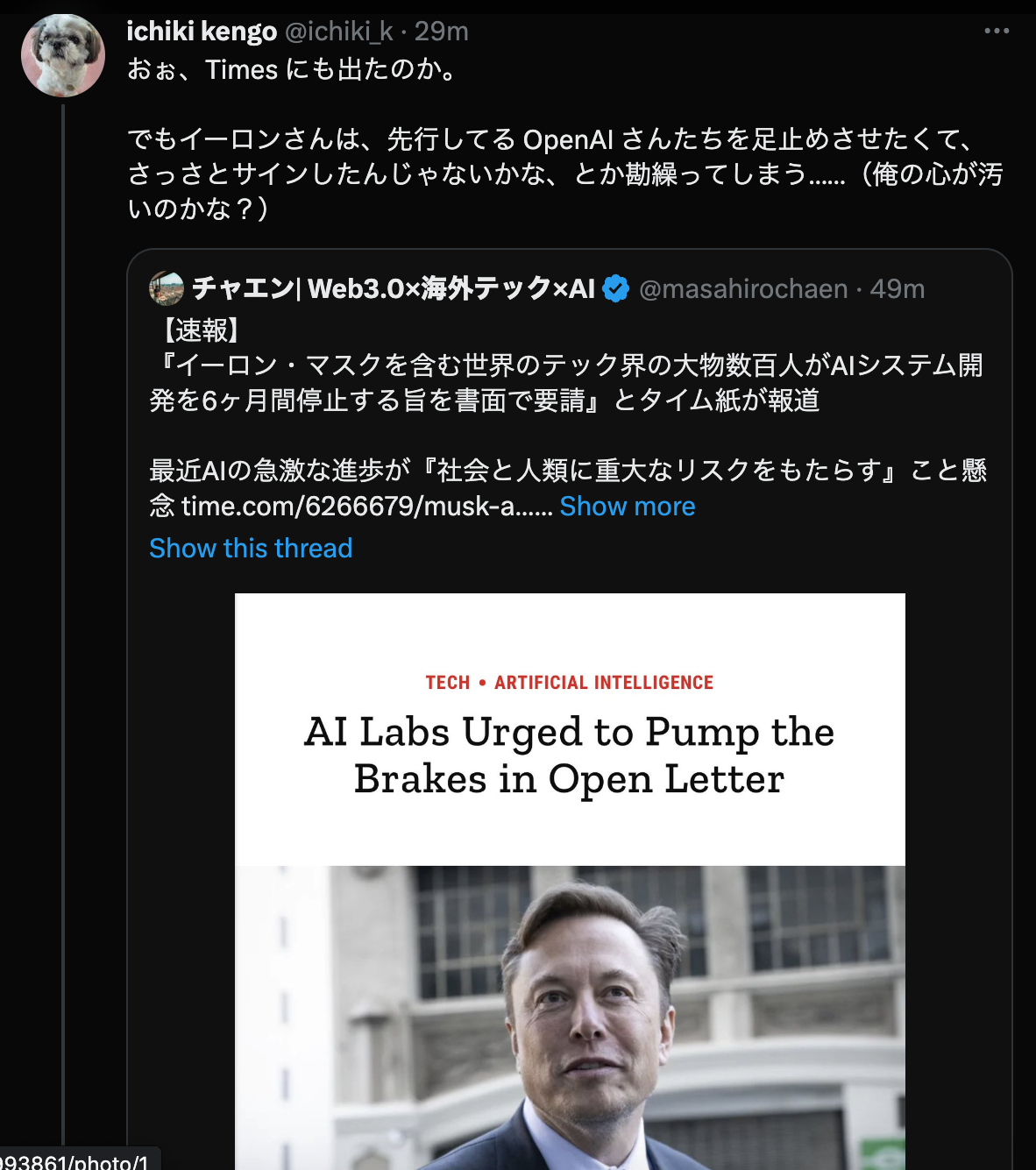Screen dimensions: 1036x1170
Task: Click the Elon Musk photo in the image
Action: coord(570,1018)
